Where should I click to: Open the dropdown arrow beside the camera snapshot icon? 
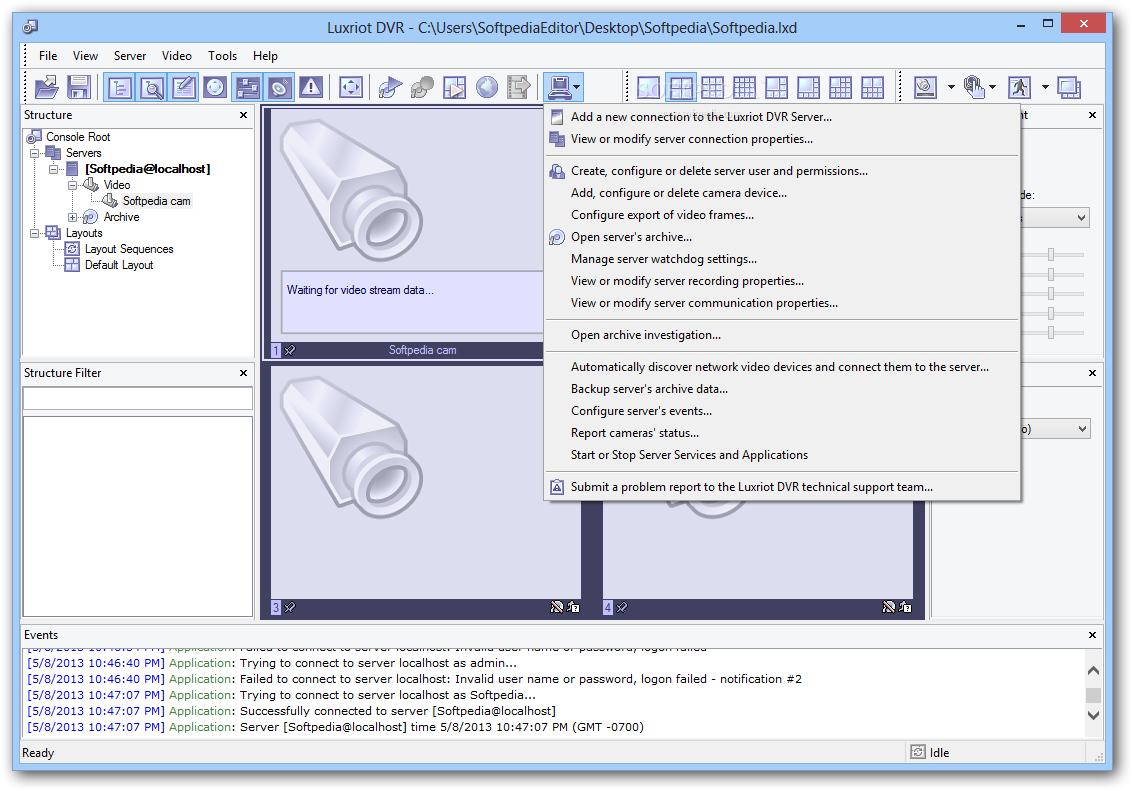click(x=951, y=87)
